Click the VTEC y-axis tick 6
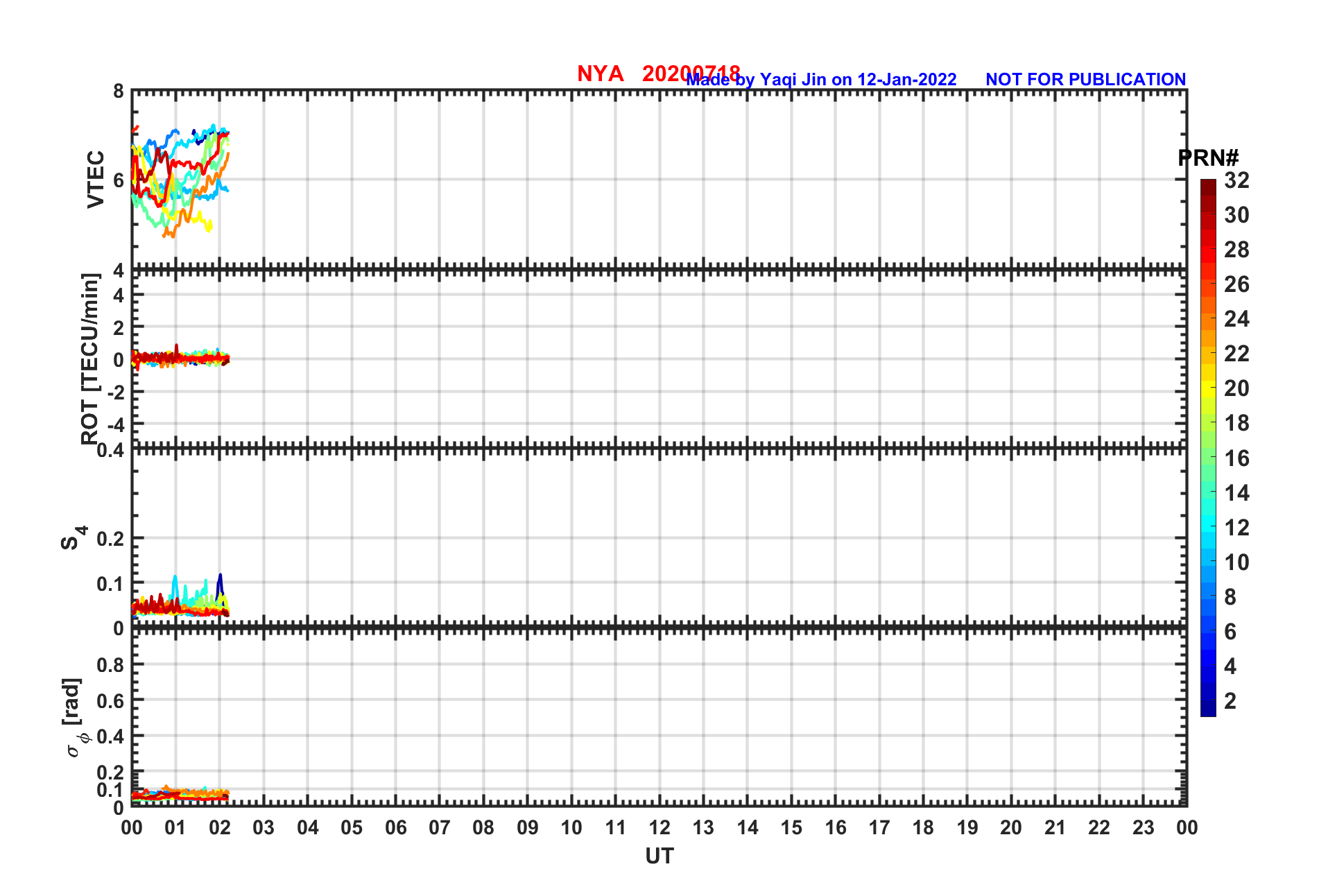This screenshot has height=896, width=1319. [x=119, y=180]
